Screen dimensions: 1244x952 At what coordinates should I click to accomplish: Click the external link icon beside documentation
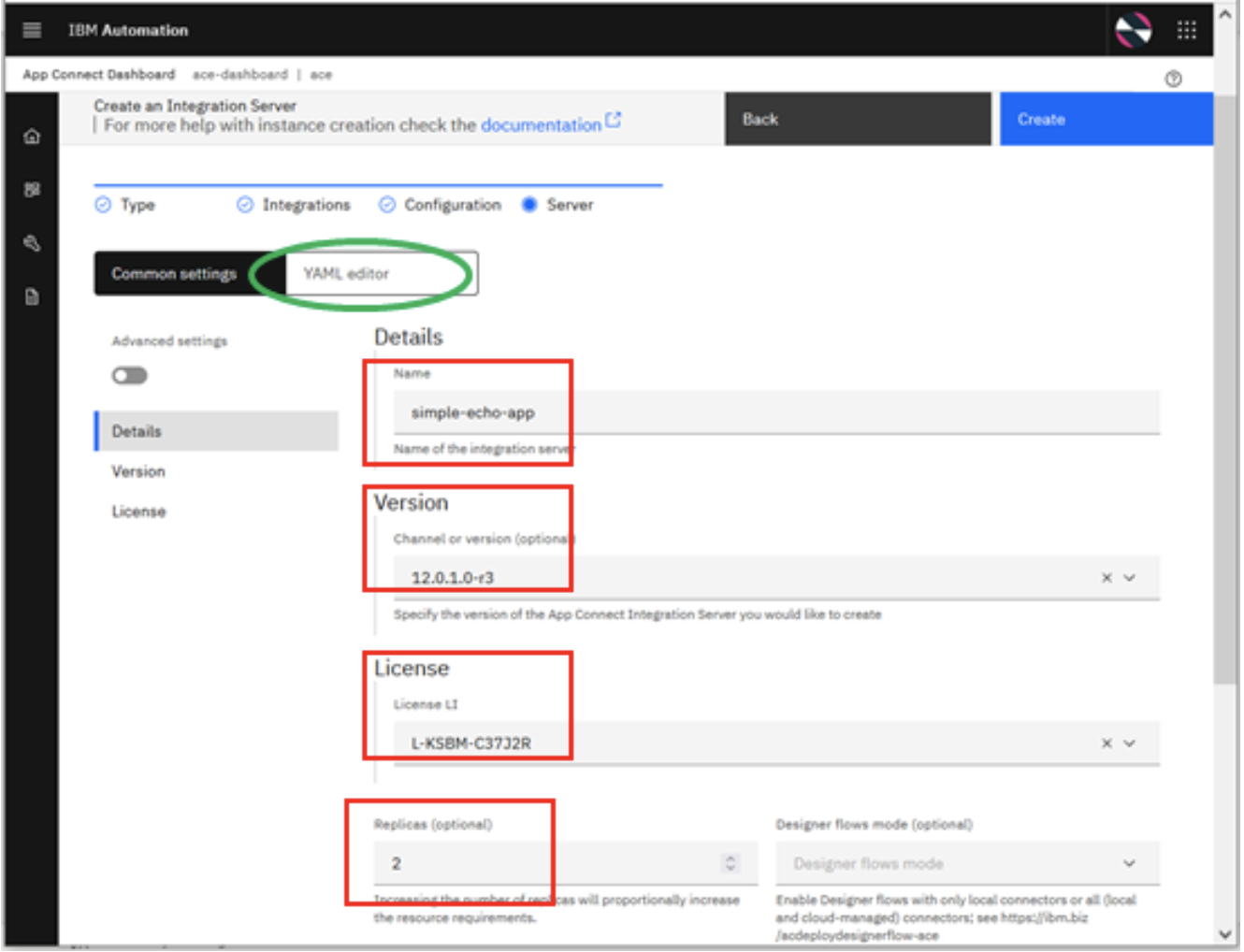613,120
